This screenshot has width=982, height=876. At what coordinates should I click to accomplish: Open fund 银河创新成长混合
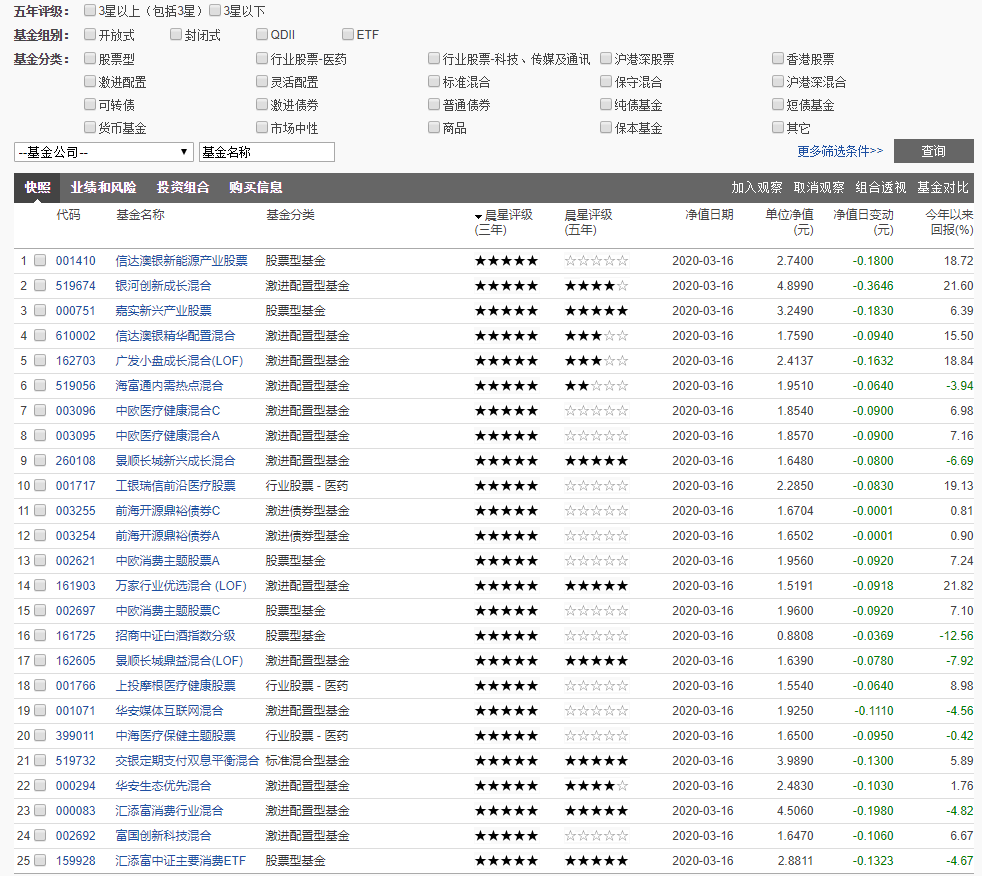click(x=163, y=286)
